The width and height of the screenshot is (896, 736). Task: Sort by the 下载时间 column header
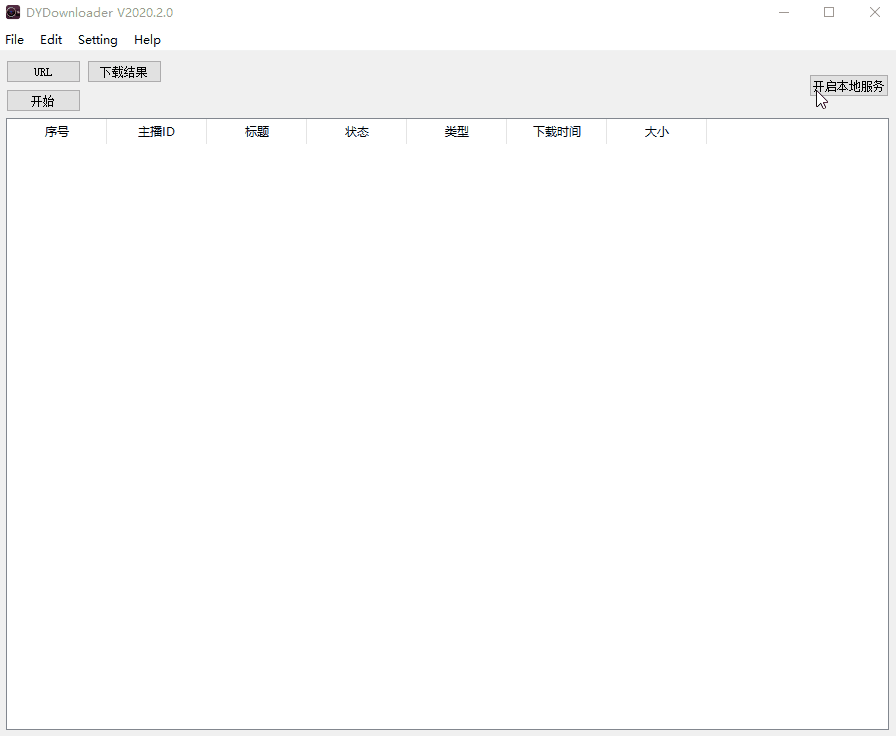(x=557, y=132)
